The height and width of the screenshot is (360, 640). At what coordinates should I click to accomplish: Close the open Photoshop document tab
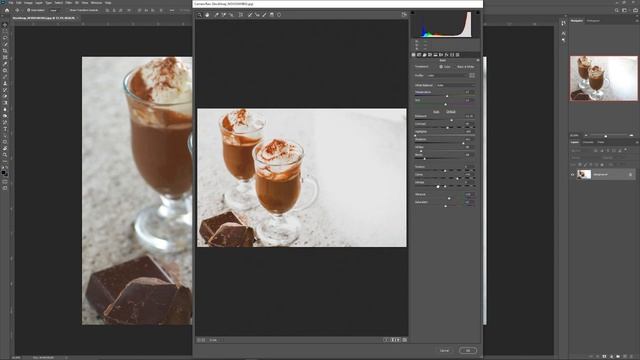[x=78, y=18]
